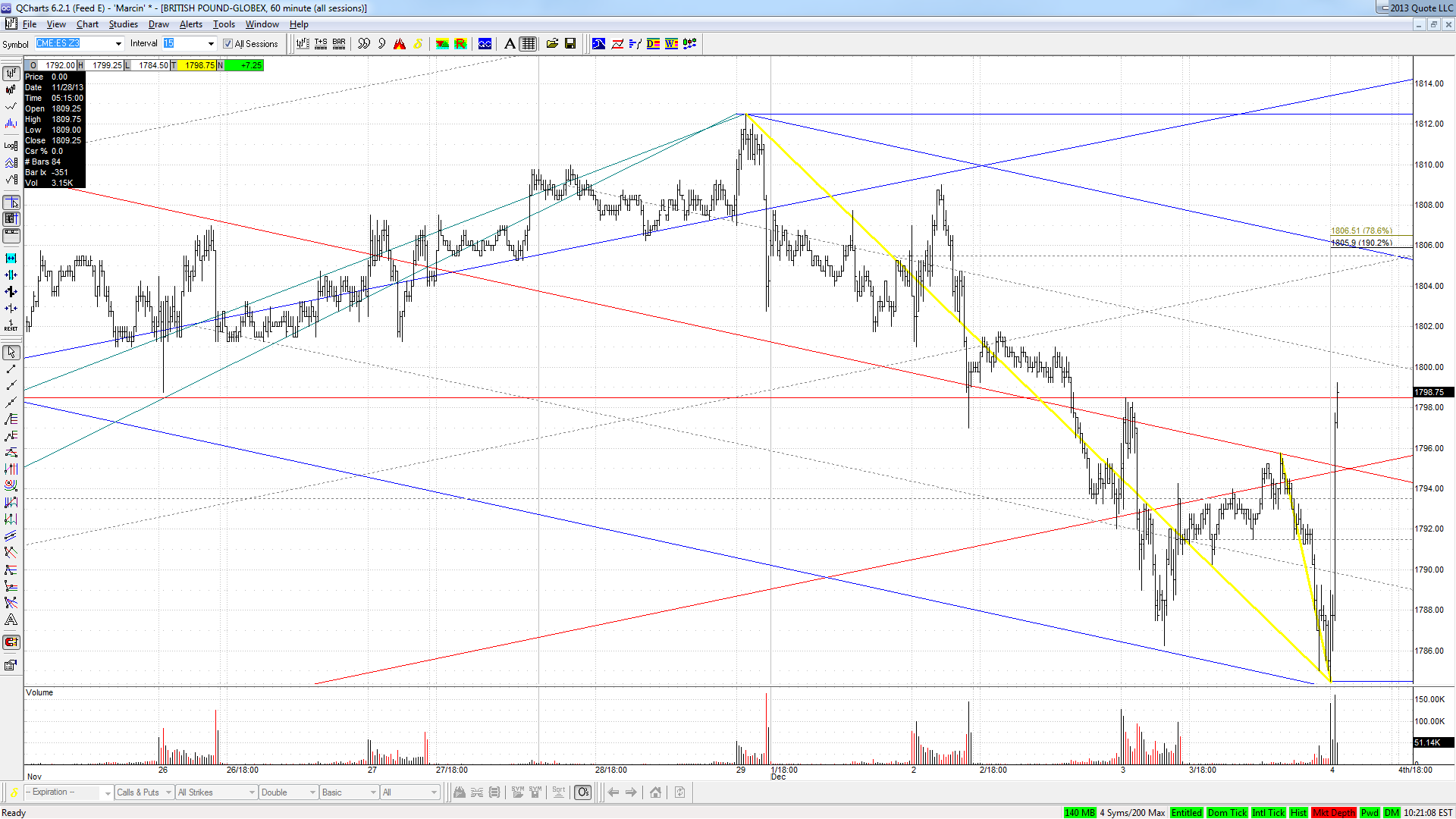The width and height of the screenshot is (1456, 819).
Task: Open the All Strikes dropdown
Action: (x=216, y=792)
